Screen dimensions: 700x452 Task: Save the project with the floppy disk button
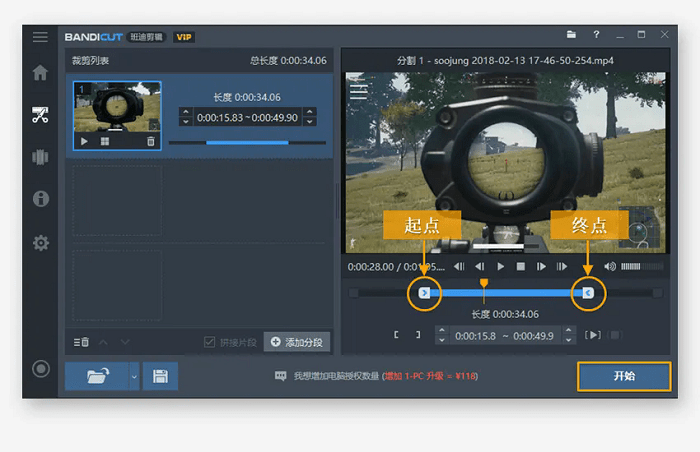tap(160, 376)
